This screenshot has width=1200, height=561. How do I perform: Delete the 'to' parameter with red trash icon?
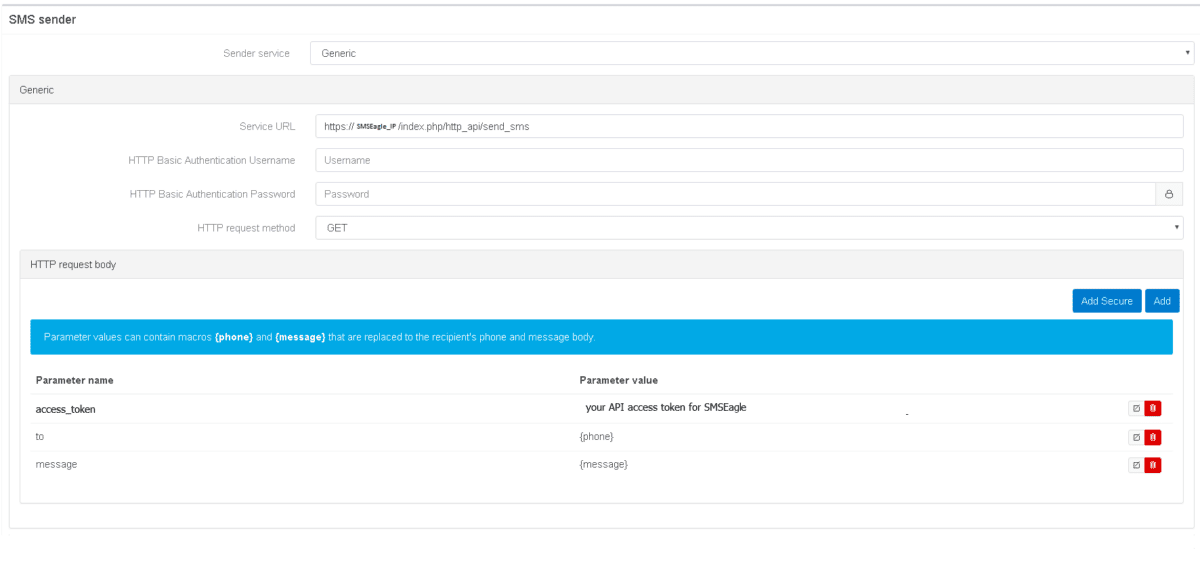coord(1153,437)
